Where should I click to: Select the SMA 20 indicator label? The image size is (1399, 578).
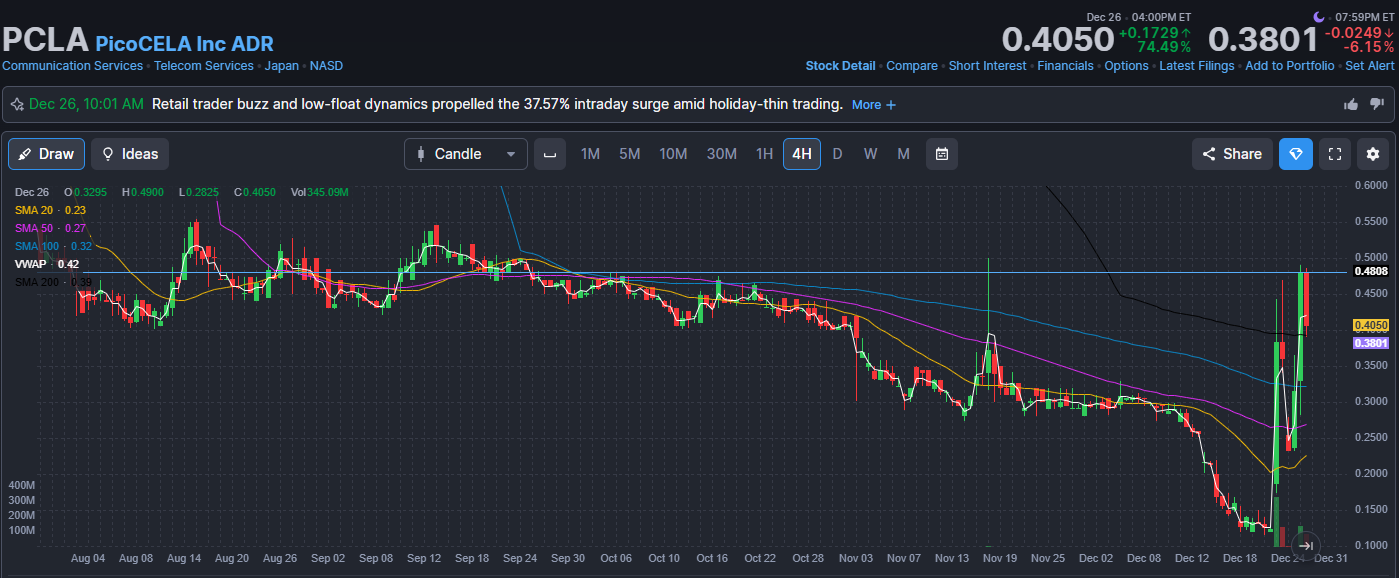pyautogui.click(x=50, y=210)
